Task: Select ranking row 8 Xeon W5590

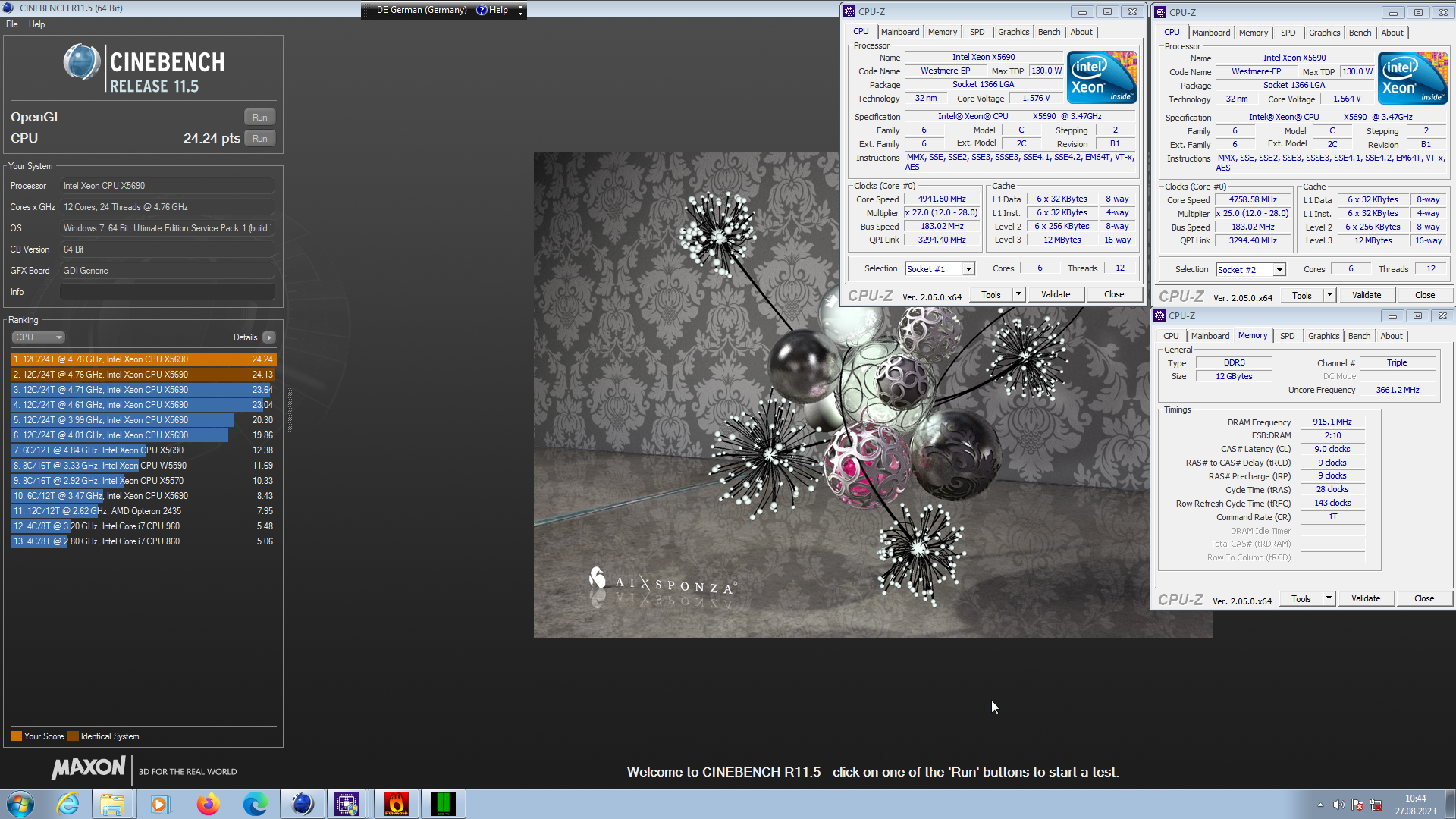Action: tap(143, 466)
